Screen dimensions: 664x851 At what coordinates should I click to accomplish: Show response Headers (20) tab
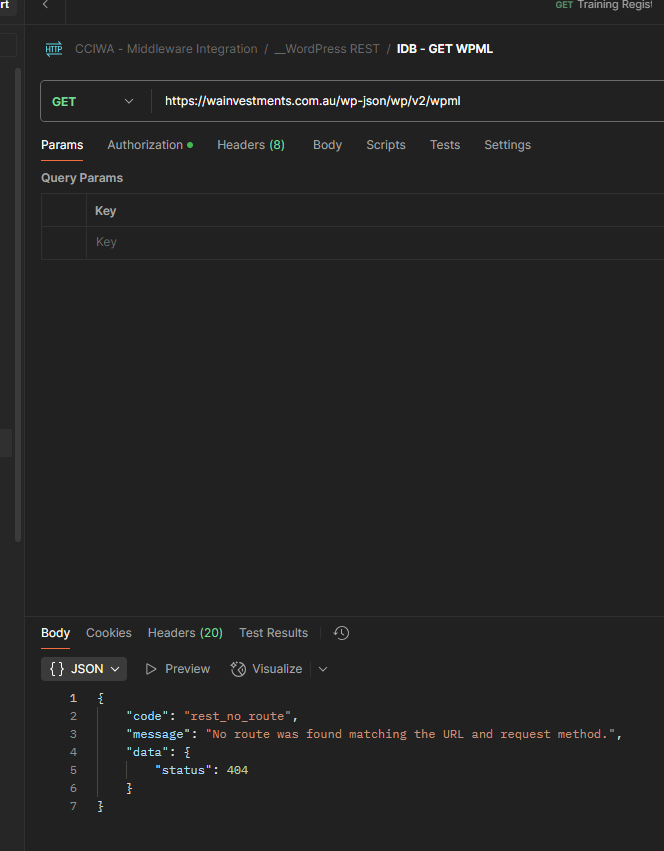pos(185,633)
